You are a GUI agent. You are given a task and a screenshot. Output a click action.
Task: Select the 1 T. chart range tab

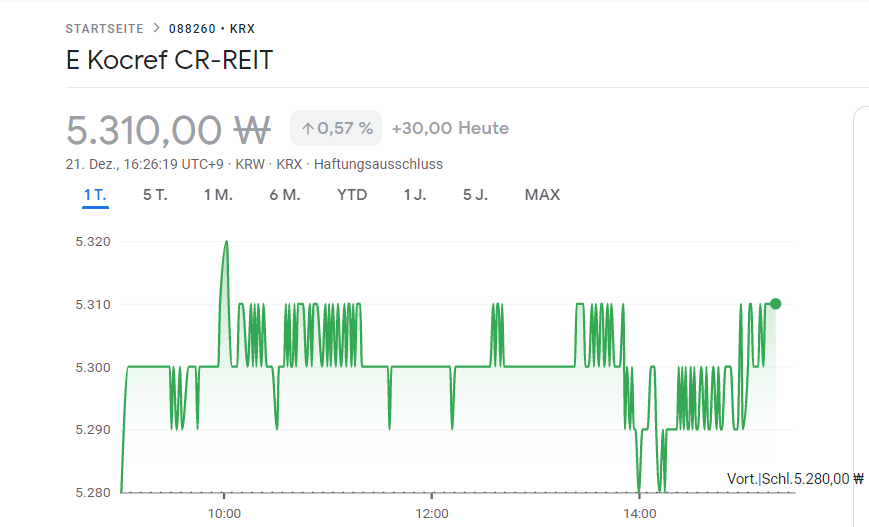[x=95, y=195]
